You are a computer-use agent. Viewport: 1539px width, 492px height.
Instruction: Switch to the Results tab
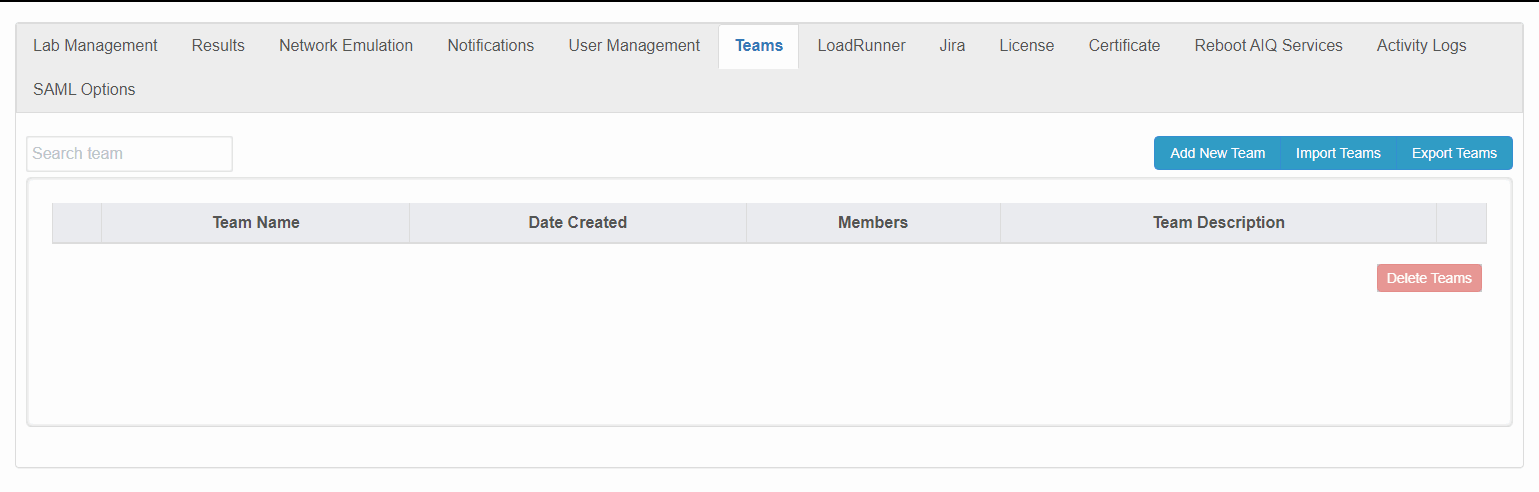pos(218,46)
